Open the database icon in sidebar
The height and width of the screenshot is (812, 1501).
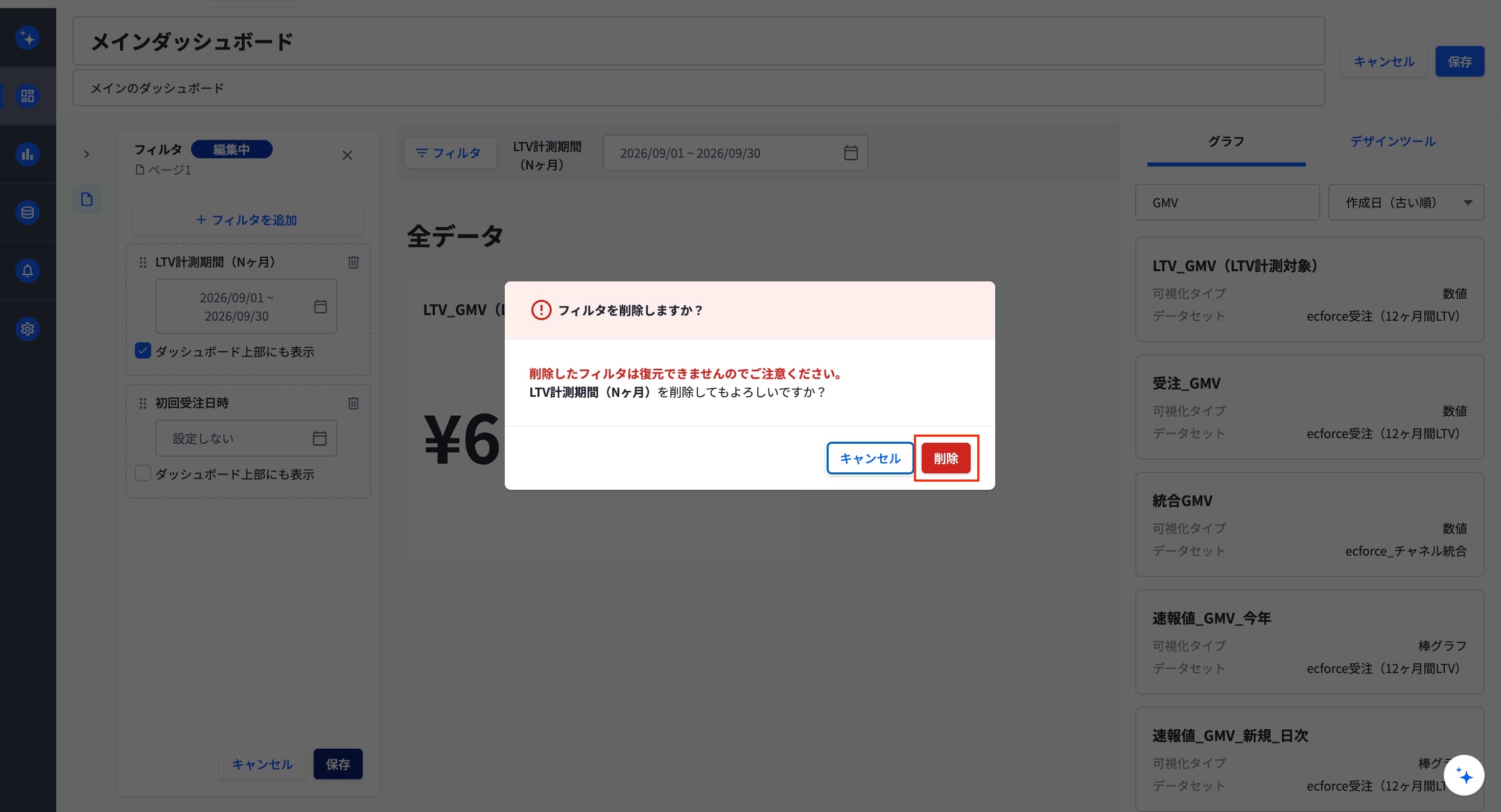coord(28,212)
